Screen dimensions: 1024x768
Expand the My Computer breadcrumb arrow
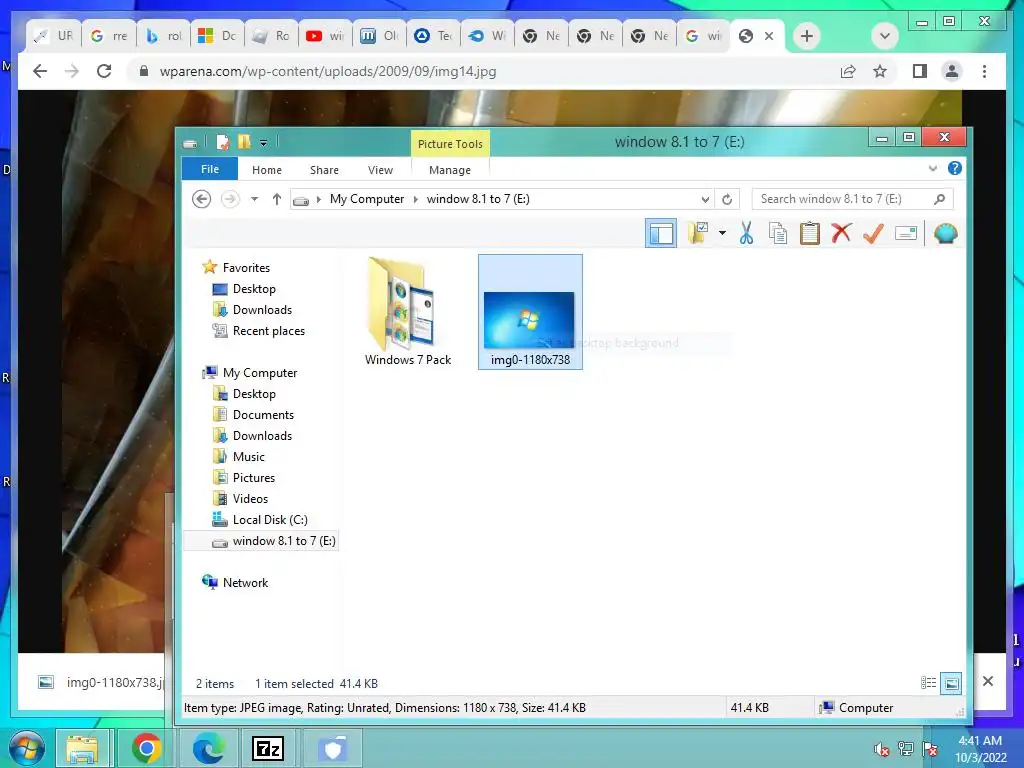415,199
